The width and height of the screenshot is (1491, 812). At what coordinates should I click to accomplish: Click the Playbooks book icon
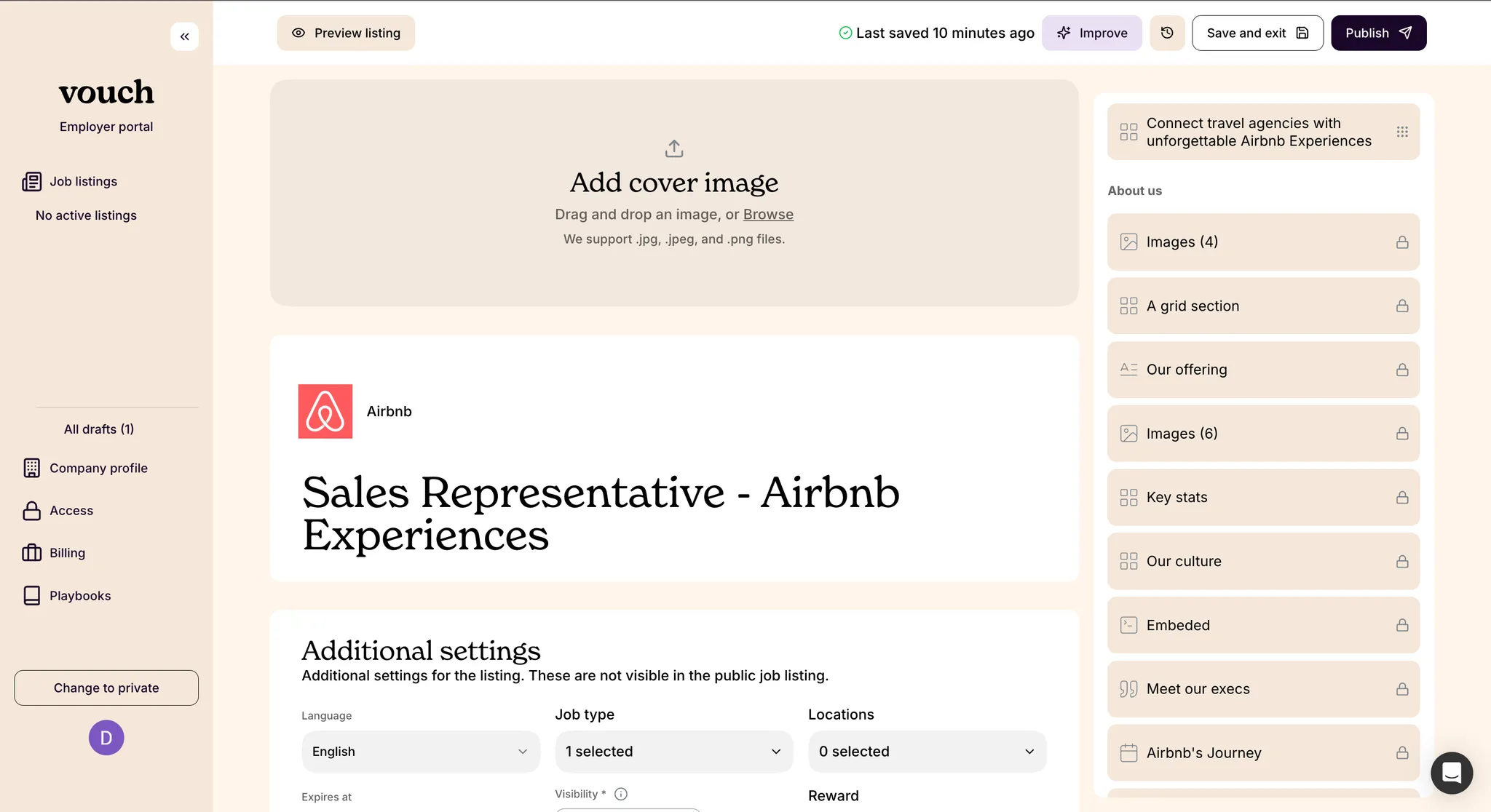32,596
